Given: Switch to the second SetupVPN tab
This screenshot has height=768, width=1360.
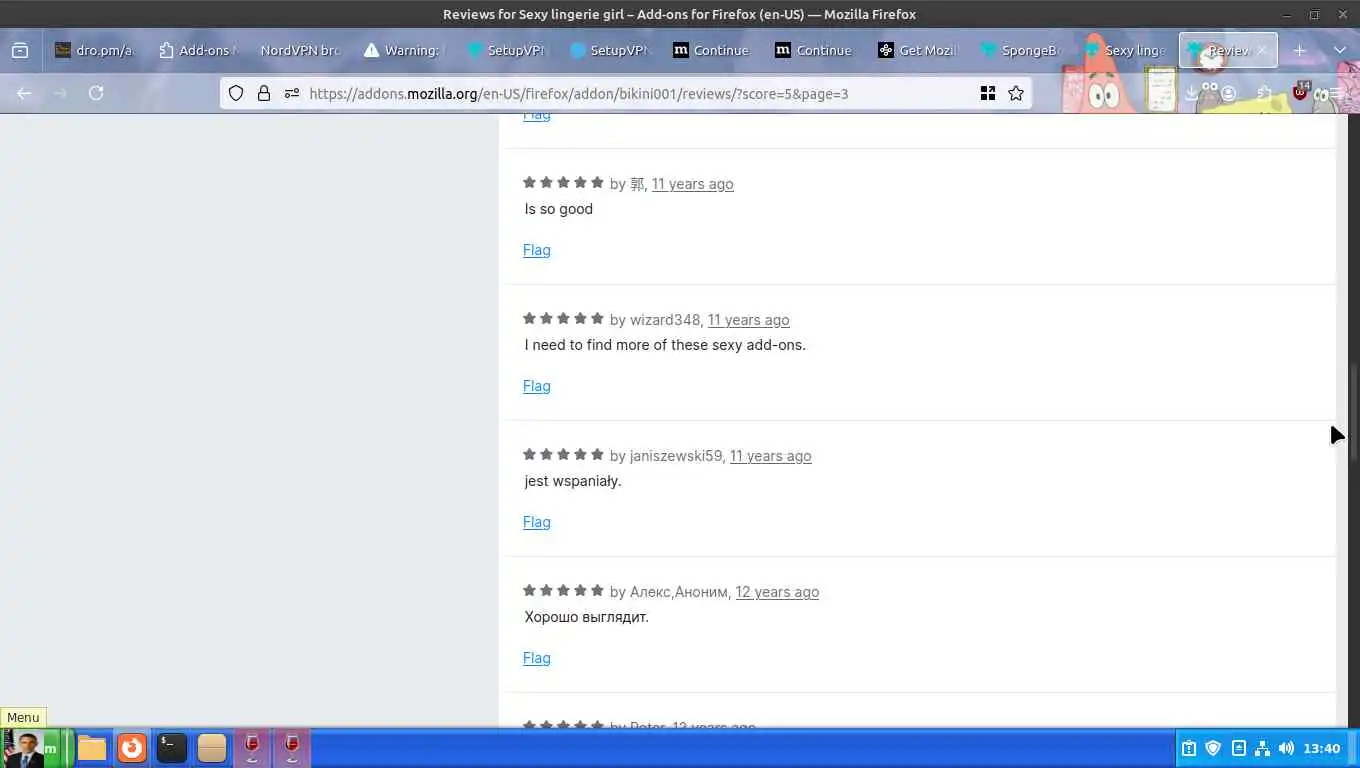Looking at the screenshot, I should click(x=608, y=50).
